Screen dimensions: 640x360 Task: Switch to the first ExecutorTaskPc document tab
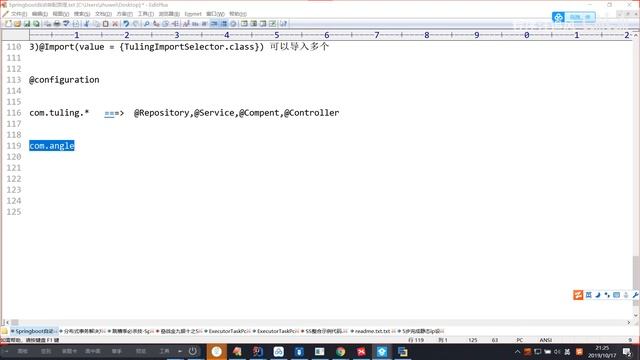click(x=227, y=331)
